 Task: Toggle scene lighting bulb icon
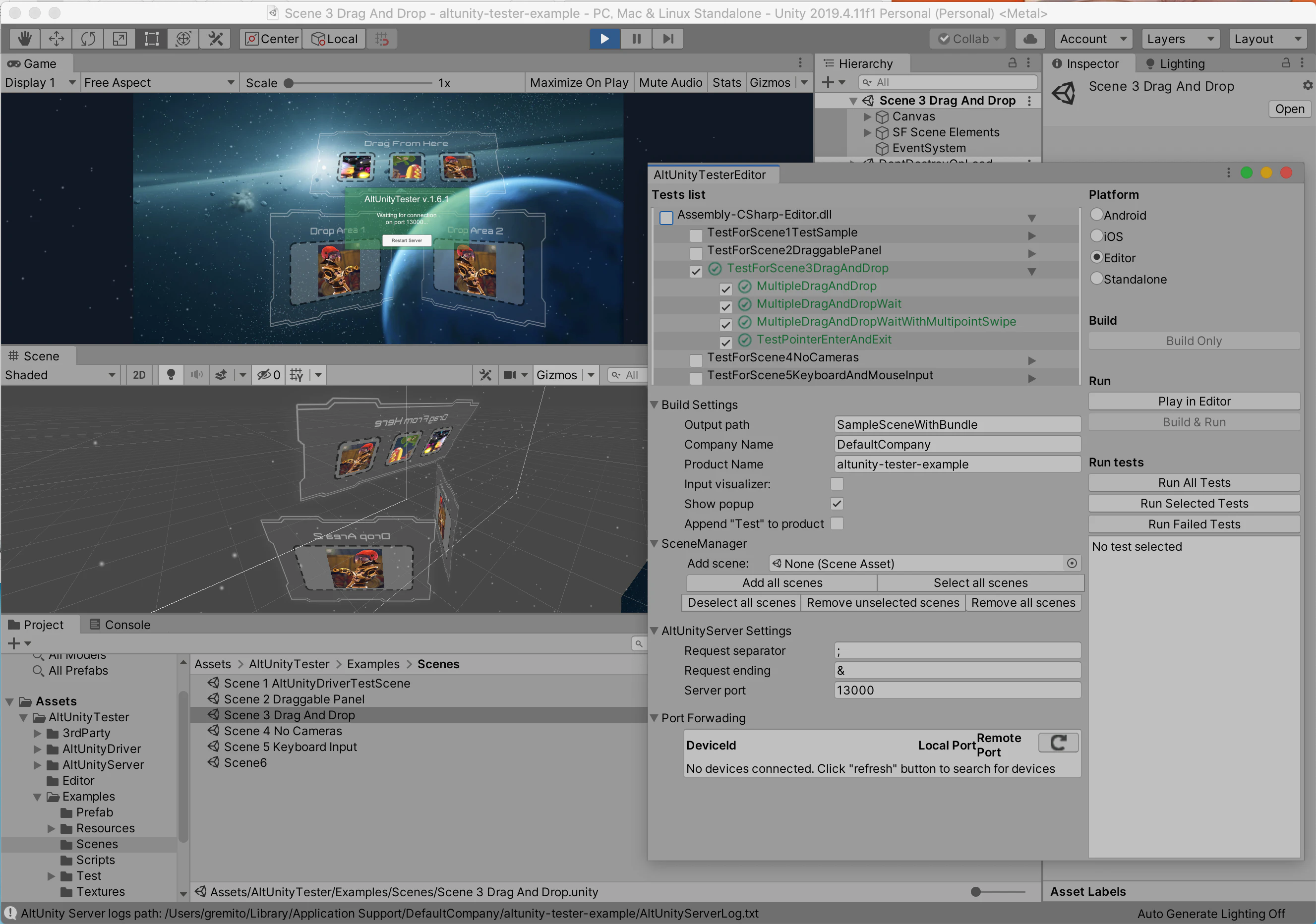coord(170,375)
